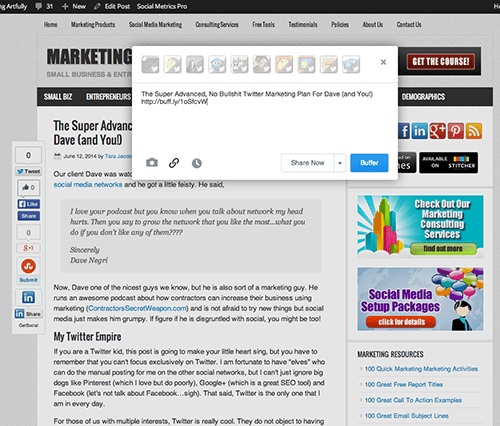This screenshot has height=426, width=500.
Task: Open 100 Quick Marketing Marketing Activities link
Action: [421, 369]
